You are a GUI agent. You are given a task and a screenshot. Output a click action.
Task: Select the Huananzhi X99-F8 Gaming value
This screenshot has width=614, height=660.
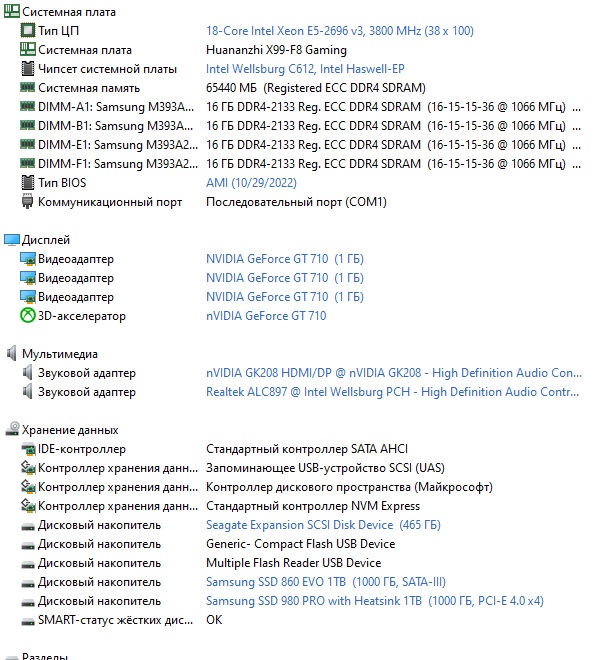pyautogui.click(x=276, y=50)
